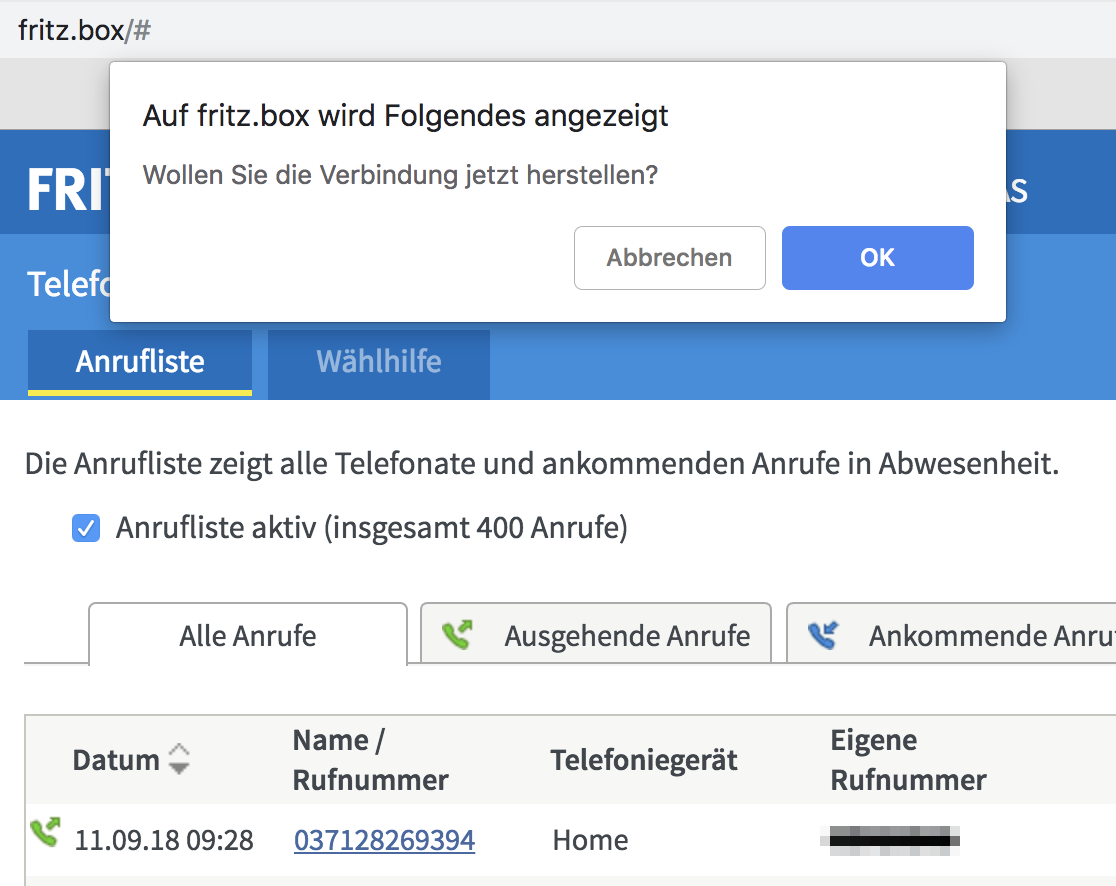Click the green outgoing-call icon in Ausgehende tab
Viewport: 1116px width, 886px height.
click(457, 635)
